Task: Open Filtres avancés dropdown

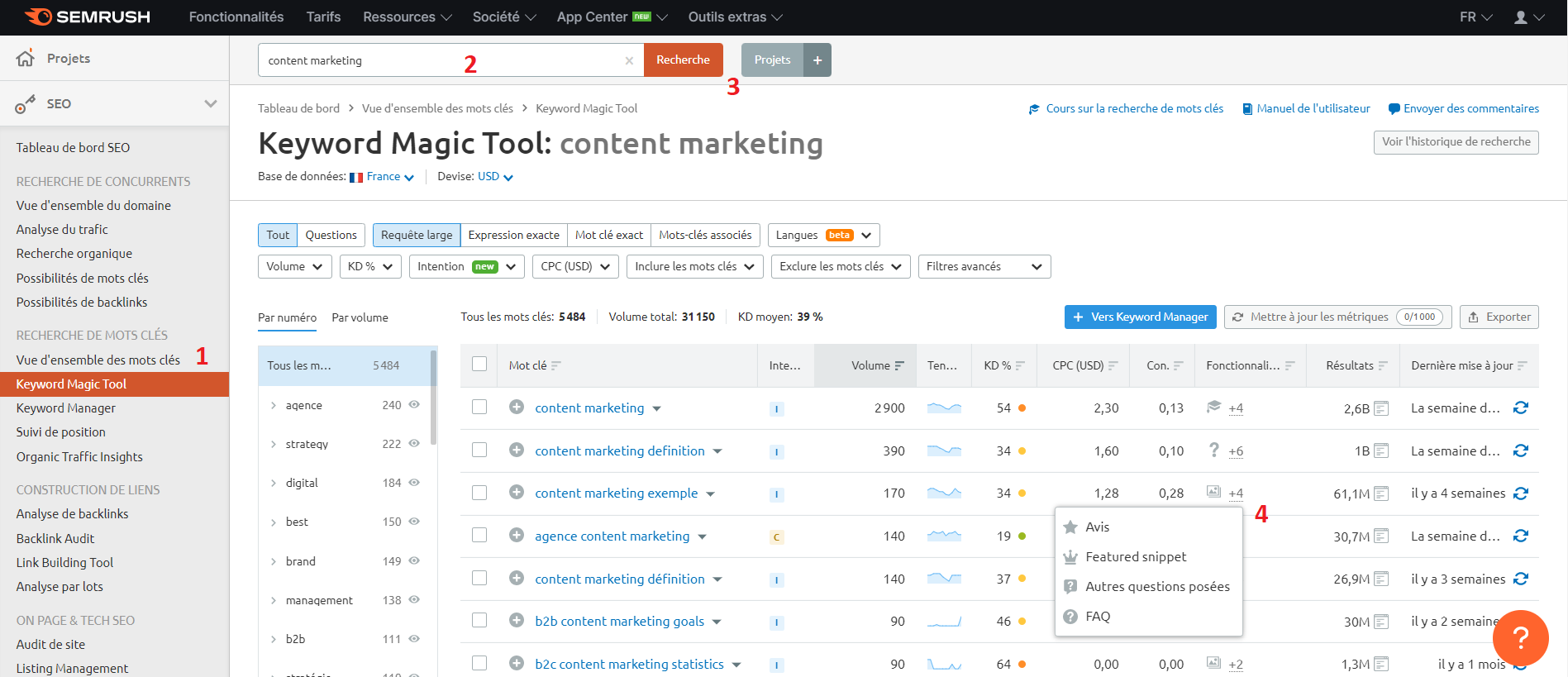Action: (x=984, y=266)
